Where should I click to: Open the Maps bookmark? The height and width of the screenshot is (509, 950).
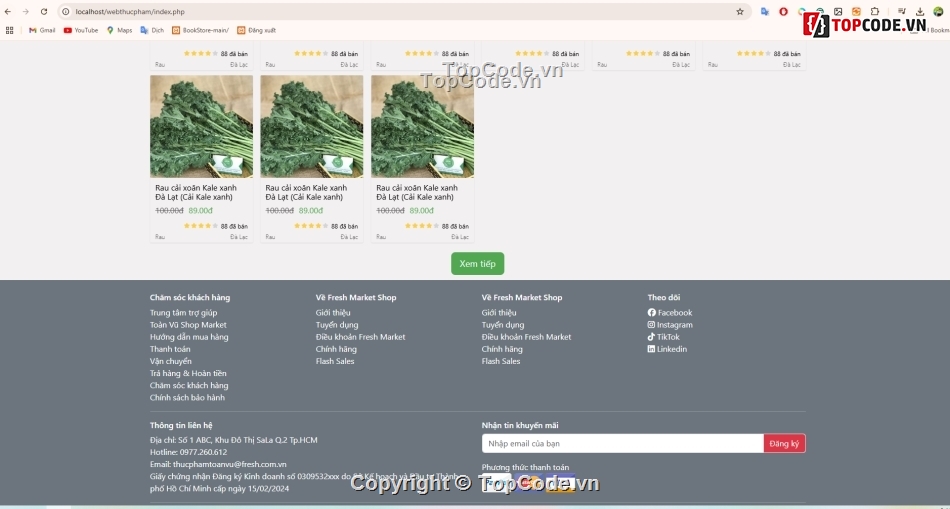(119, 30)
